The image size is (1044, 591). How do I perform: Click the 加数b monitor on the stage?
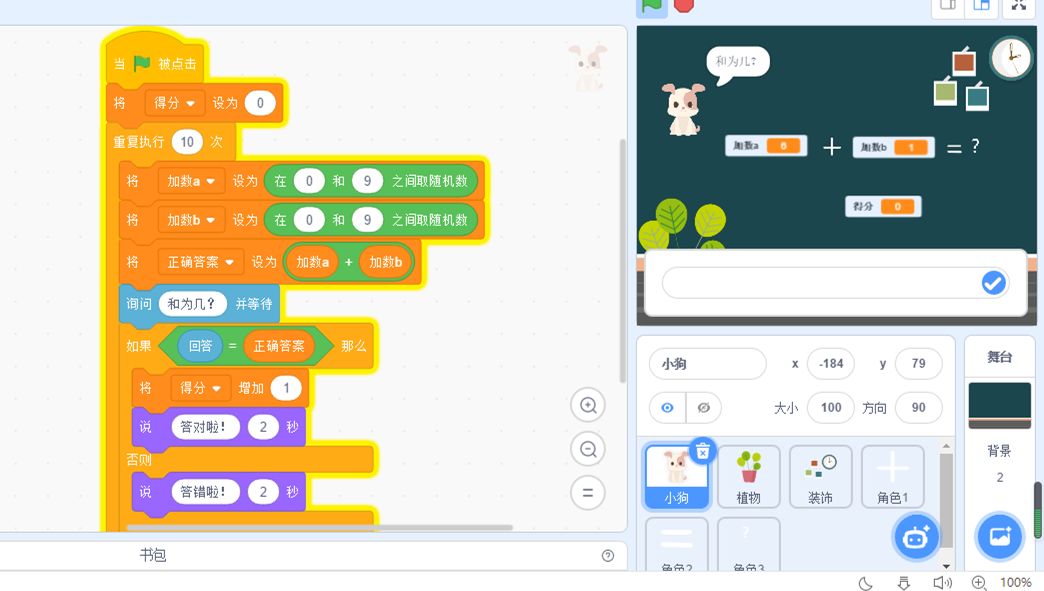(x=894, y=147)
